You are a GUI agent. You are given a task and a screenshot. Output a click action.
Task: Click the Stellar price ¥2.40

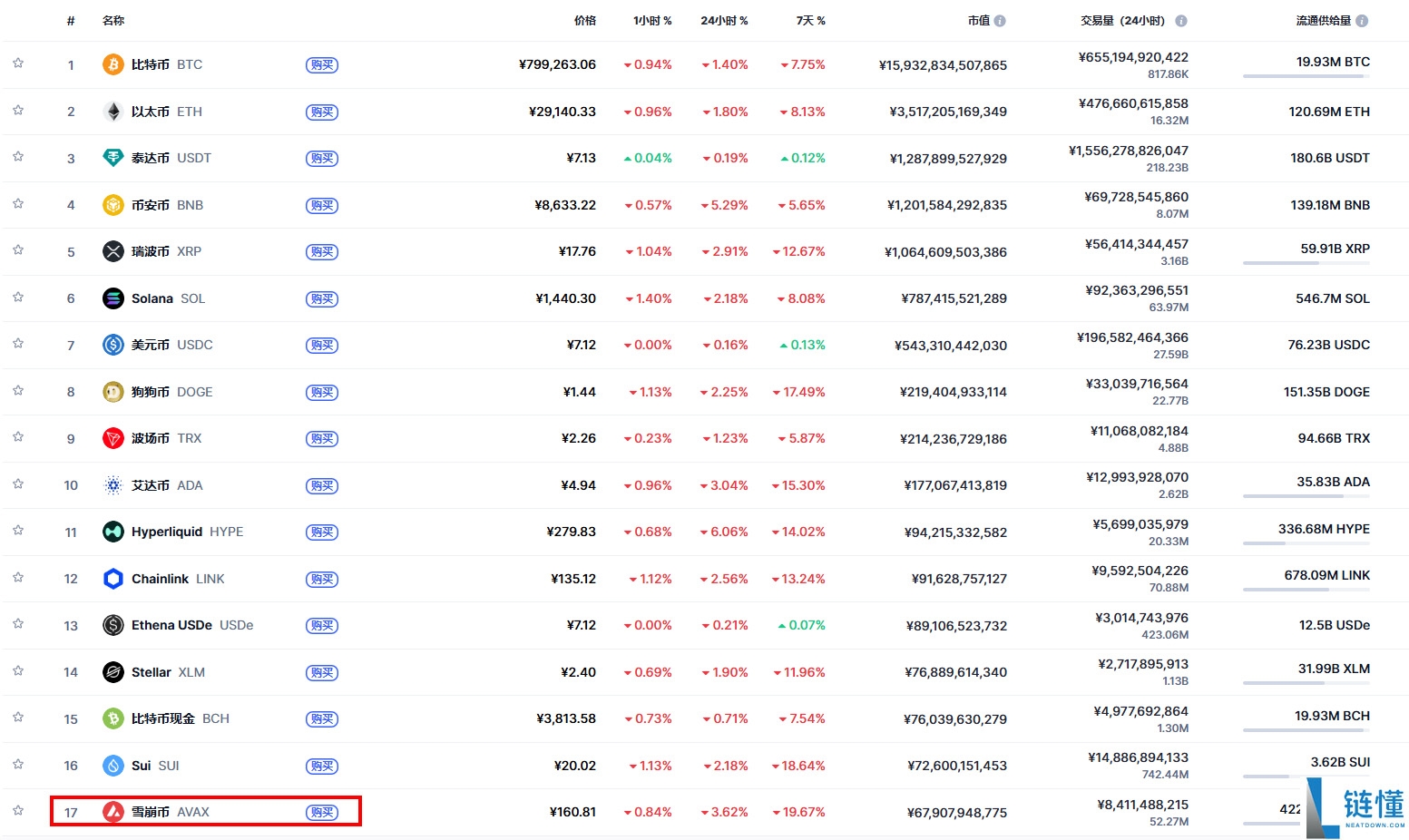pos(578,672)
